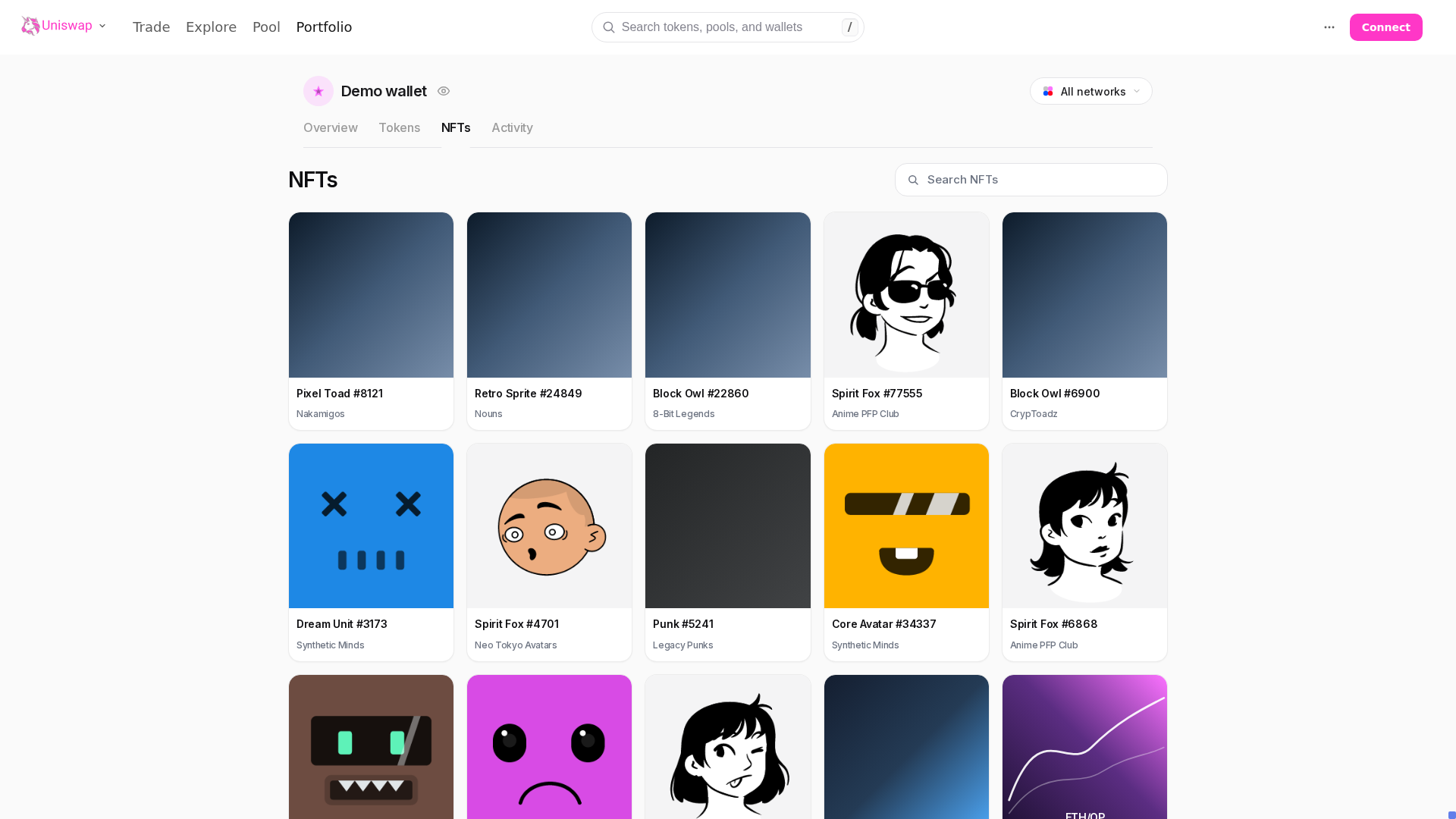Click the Punk #5241 title

coord(683,624)
